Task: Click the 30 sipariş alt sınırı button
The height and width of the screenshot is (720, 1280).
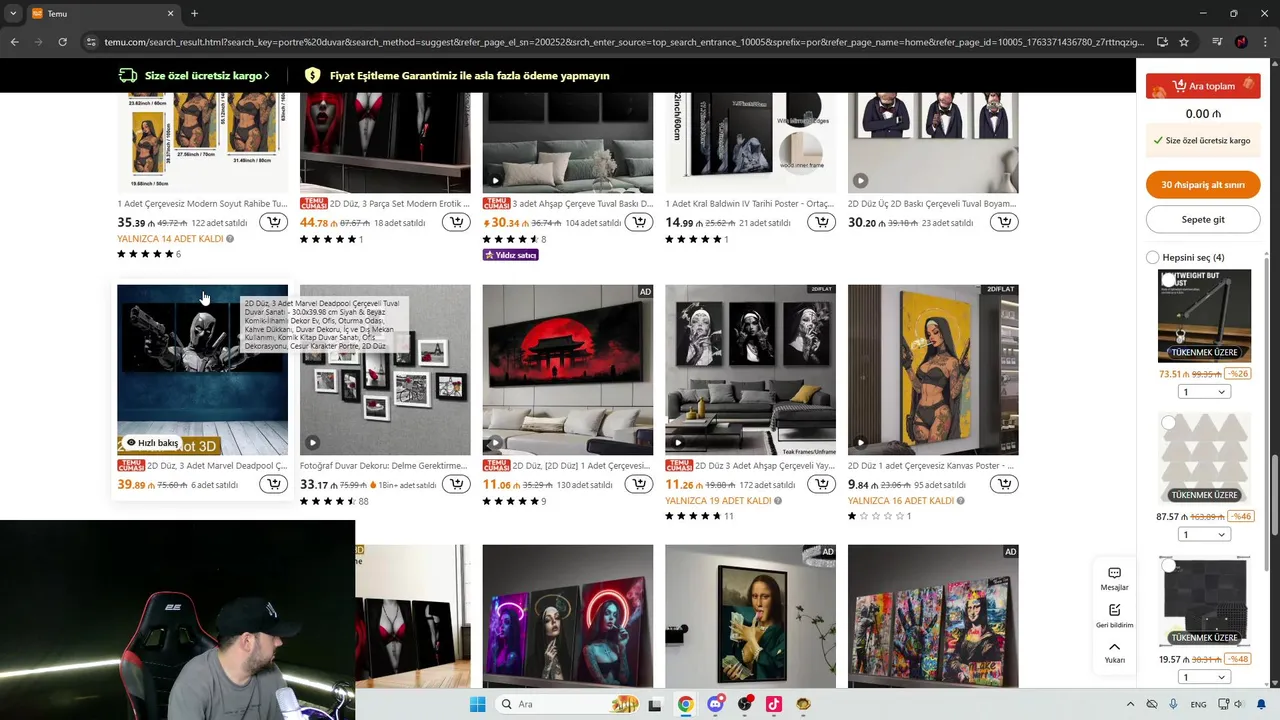Action: [1203, 185]
